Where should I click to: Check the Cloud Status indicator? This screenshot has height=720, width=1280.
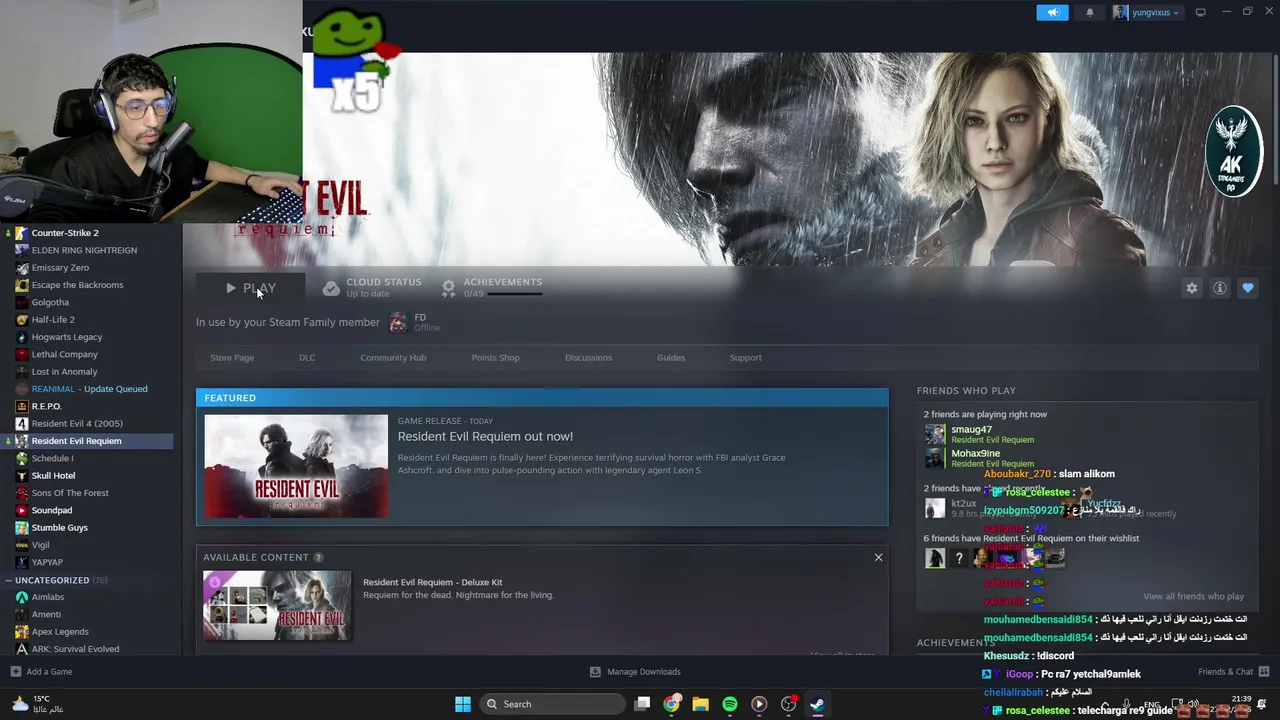click(371, 287)
